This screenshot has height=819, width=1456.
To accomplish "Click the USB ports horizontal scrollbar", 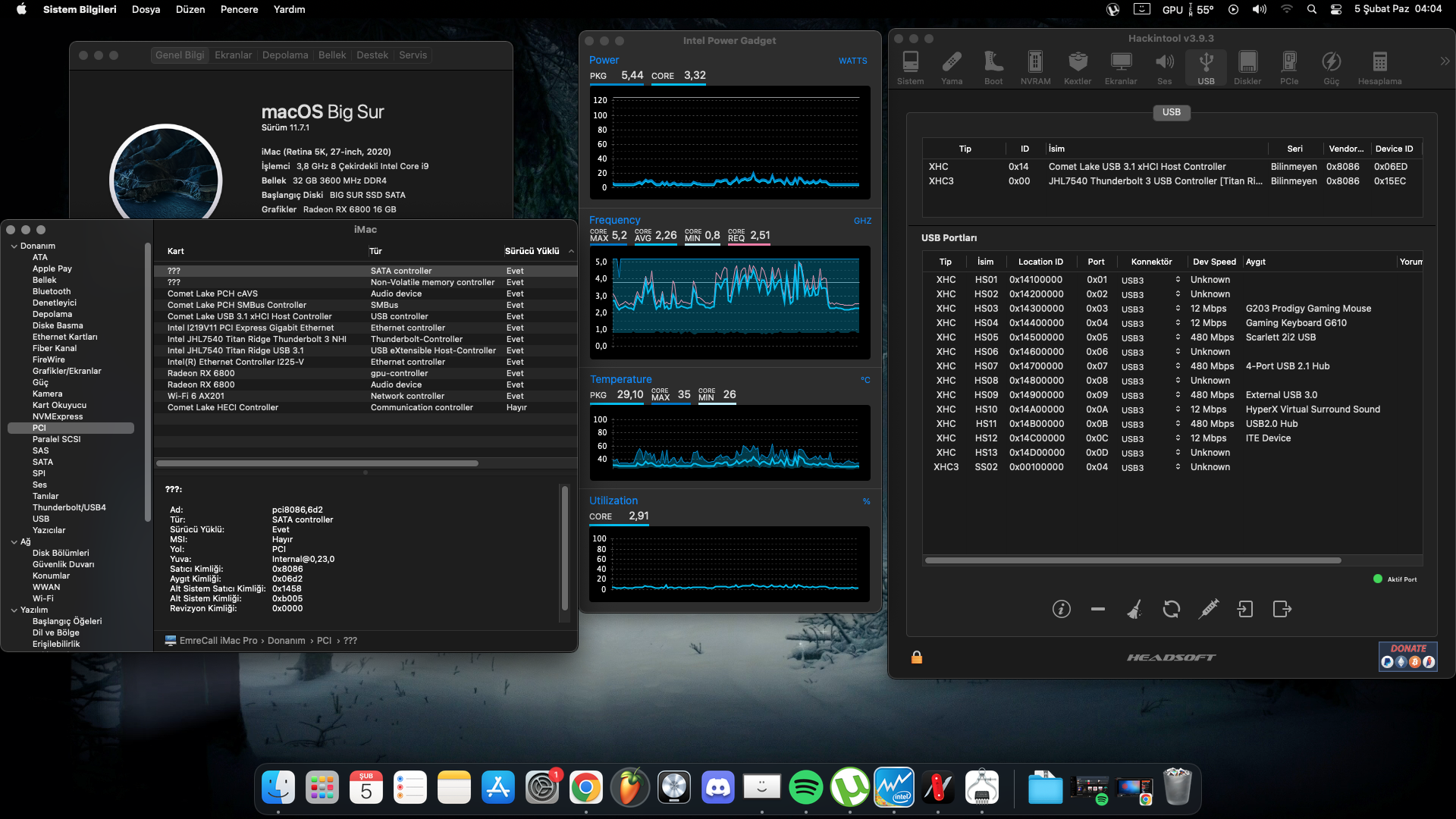I will [1133, 561].
